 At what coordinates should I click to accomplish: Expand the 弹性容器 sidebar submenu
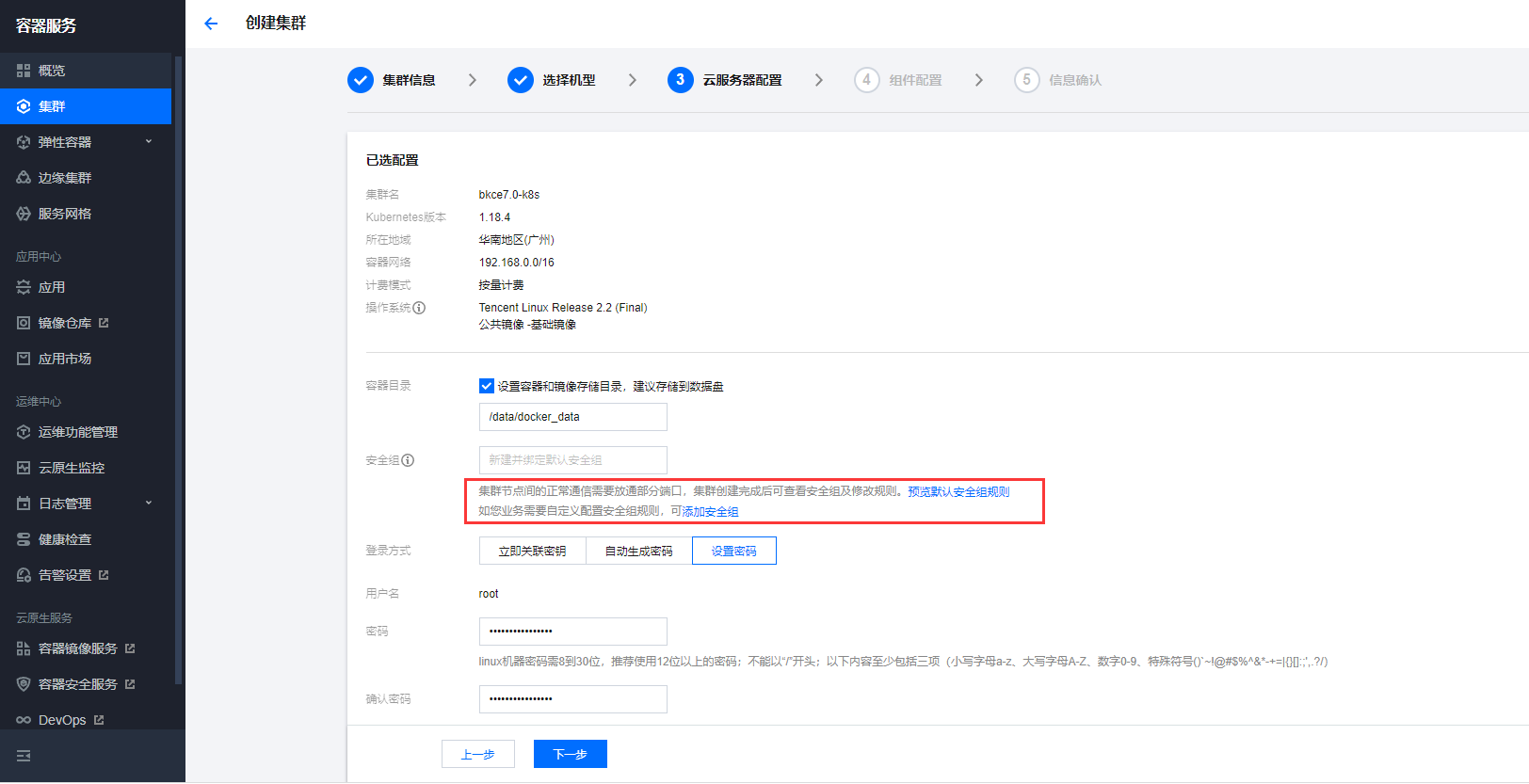point(148,142)
